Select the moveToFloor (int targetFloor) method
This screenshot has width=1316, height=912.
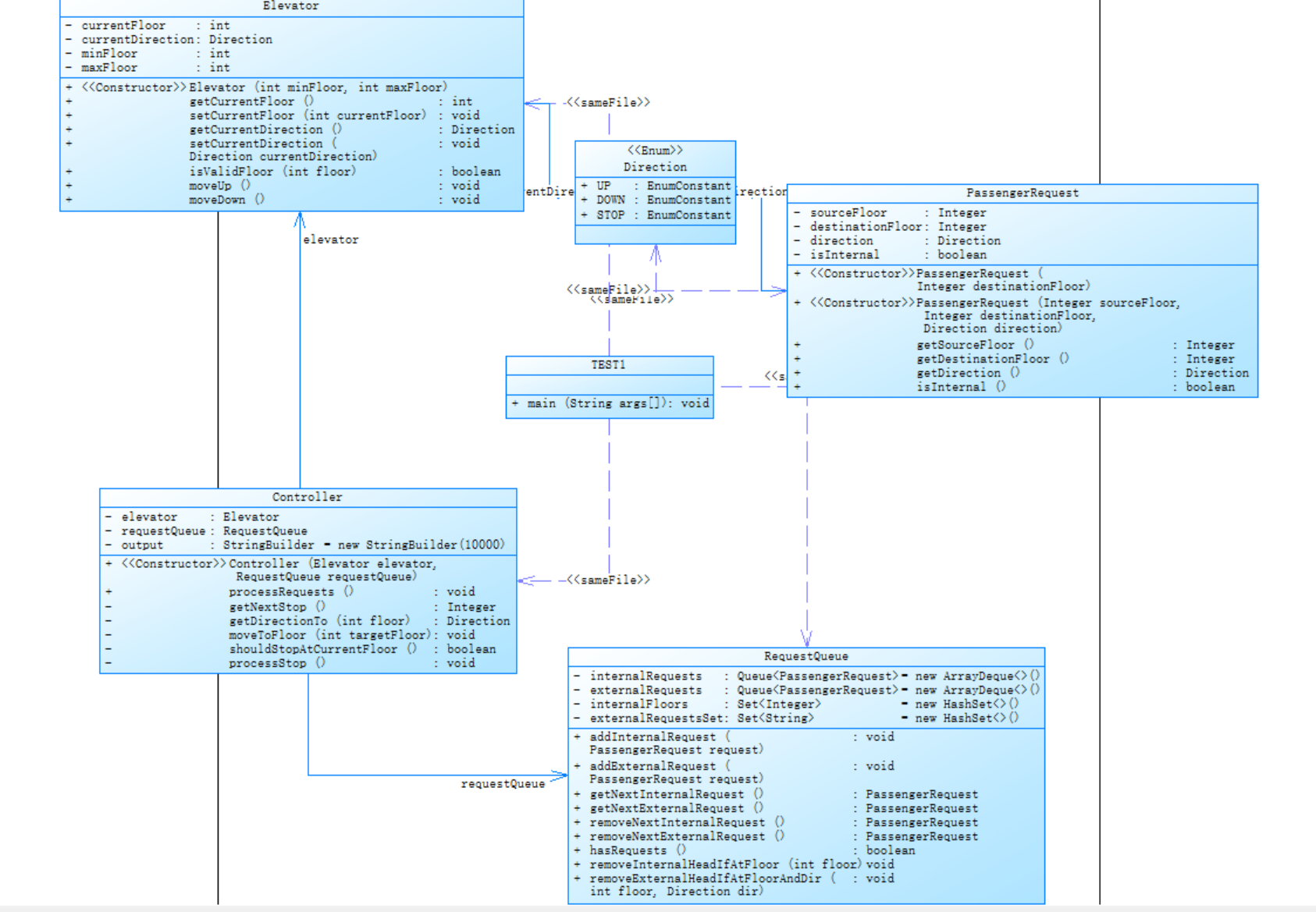(x=290, y=635)
